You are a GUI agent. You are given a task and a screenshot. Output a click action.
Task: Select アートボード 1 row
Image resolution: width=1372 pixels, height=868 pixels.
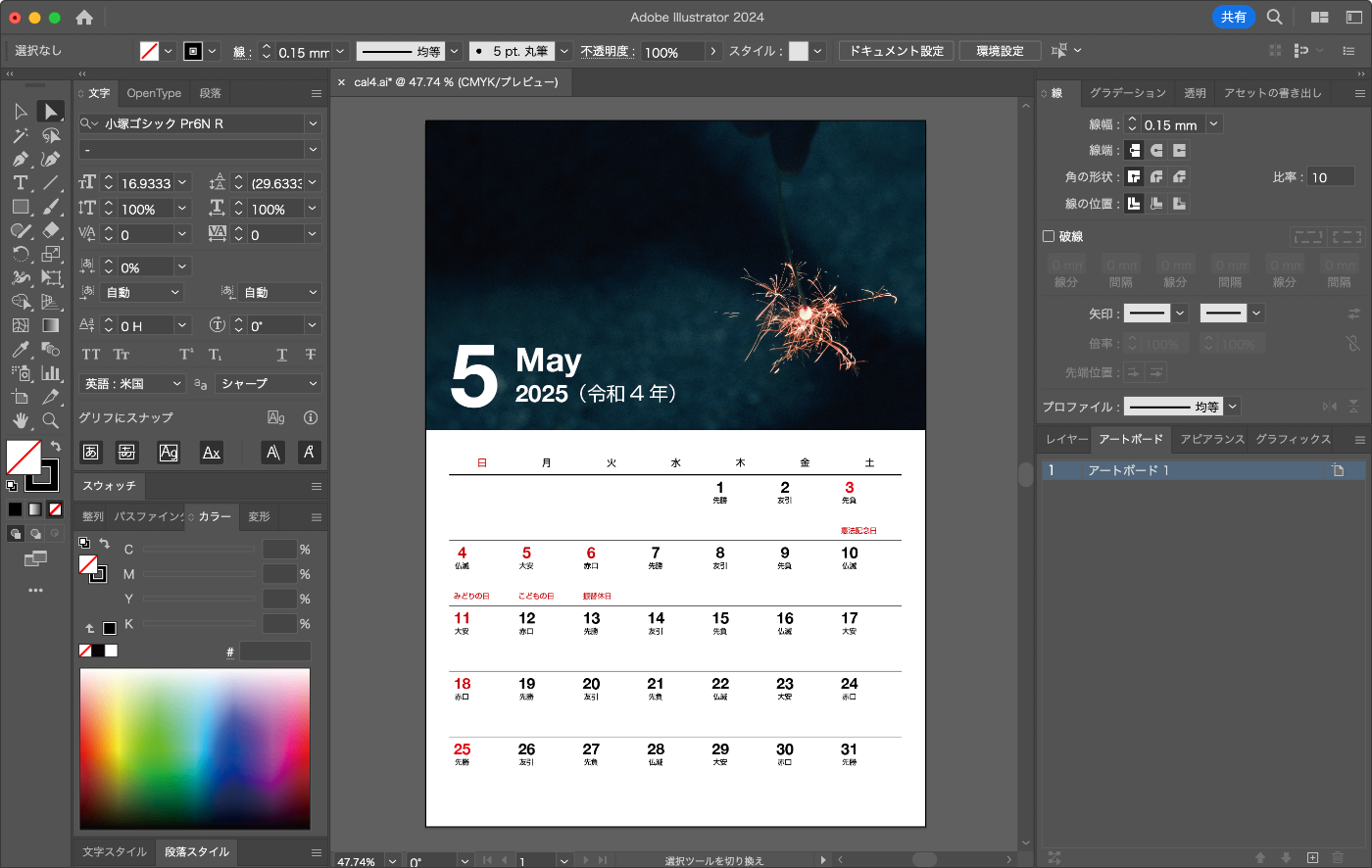click(x=1201, y=470)
